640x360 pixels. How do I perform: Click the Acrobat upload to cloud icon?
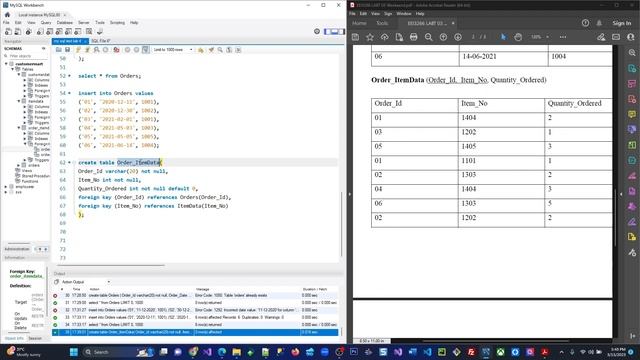tap(384, 37)
